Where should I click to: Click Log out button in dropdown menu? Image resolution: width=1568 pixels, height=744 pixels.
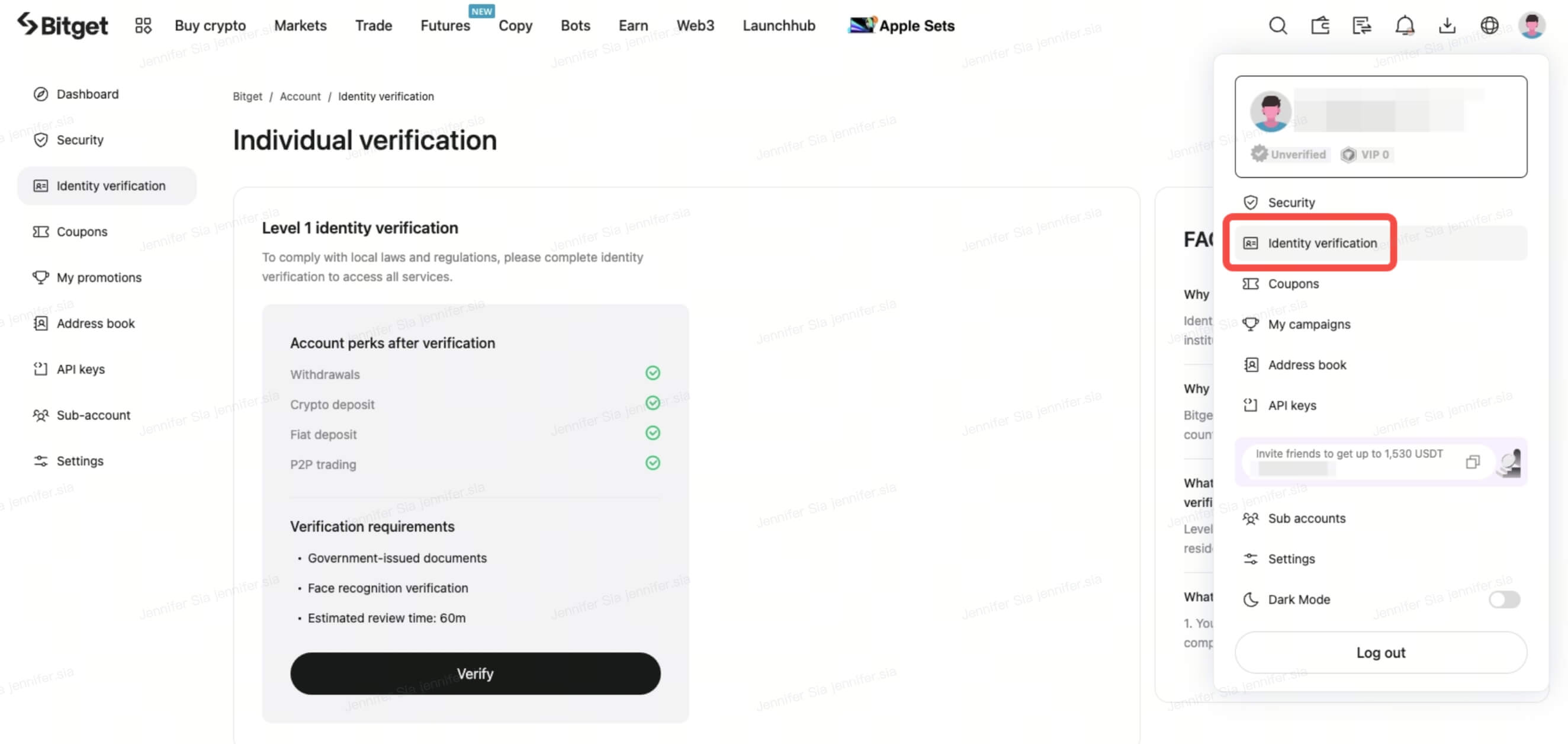[1381, 652]
